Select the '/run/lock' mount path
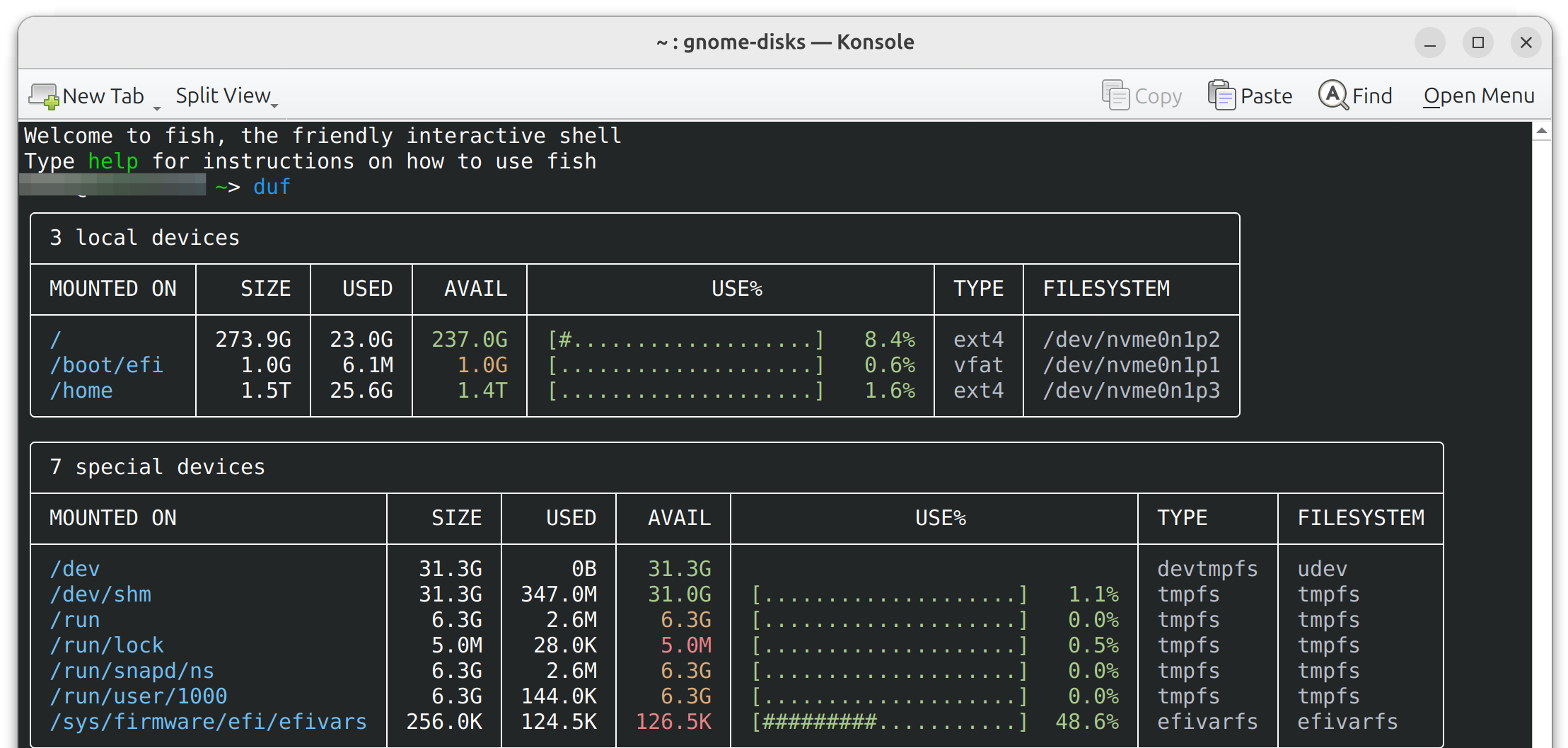The width and height of the screenshot is (1568, 748). click(x=107, y=645)
